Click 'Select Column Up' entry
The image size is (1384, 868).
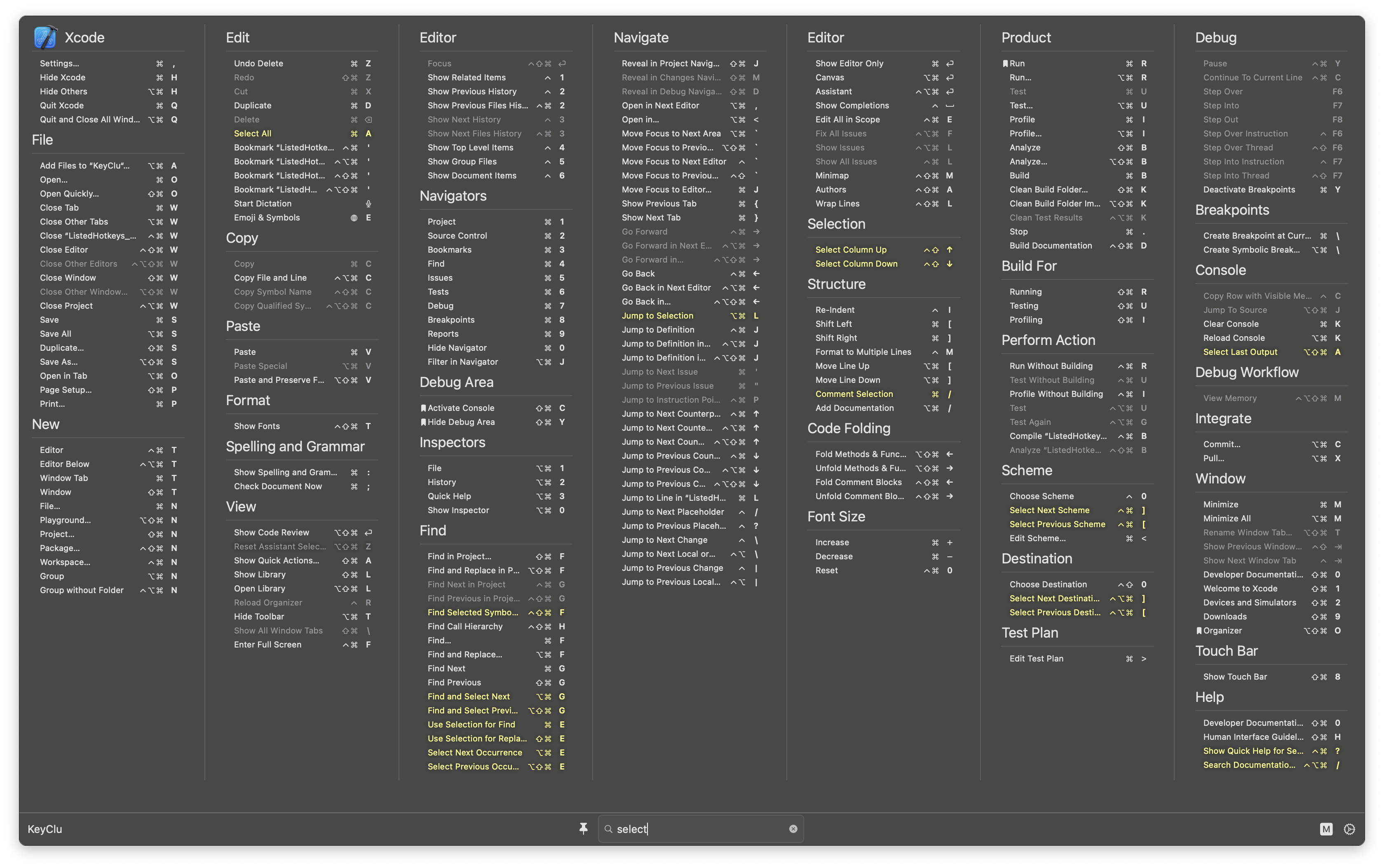851,250
